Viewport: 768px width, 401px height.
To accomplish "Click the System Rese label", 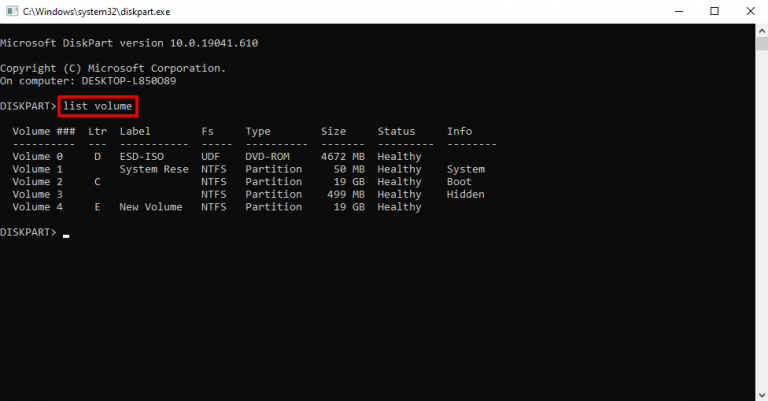I will pos(154,169).
